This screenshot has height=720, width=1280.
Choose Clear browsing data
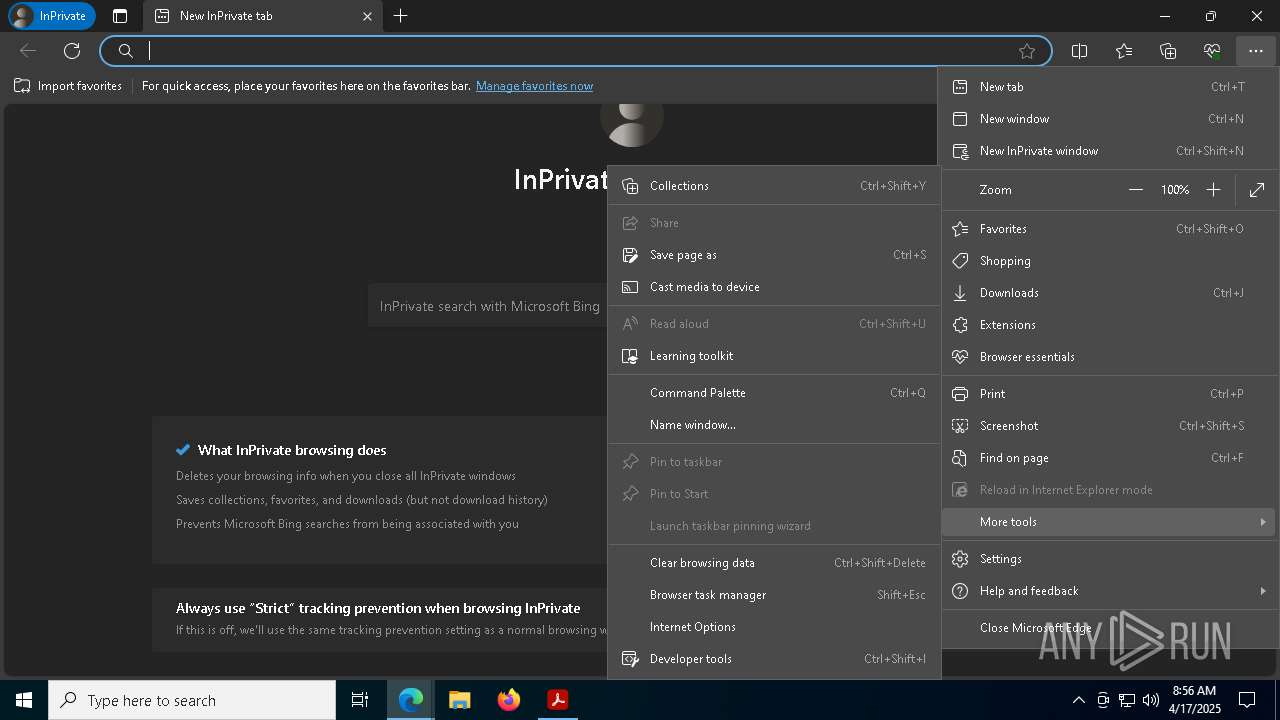click(774, 563)
